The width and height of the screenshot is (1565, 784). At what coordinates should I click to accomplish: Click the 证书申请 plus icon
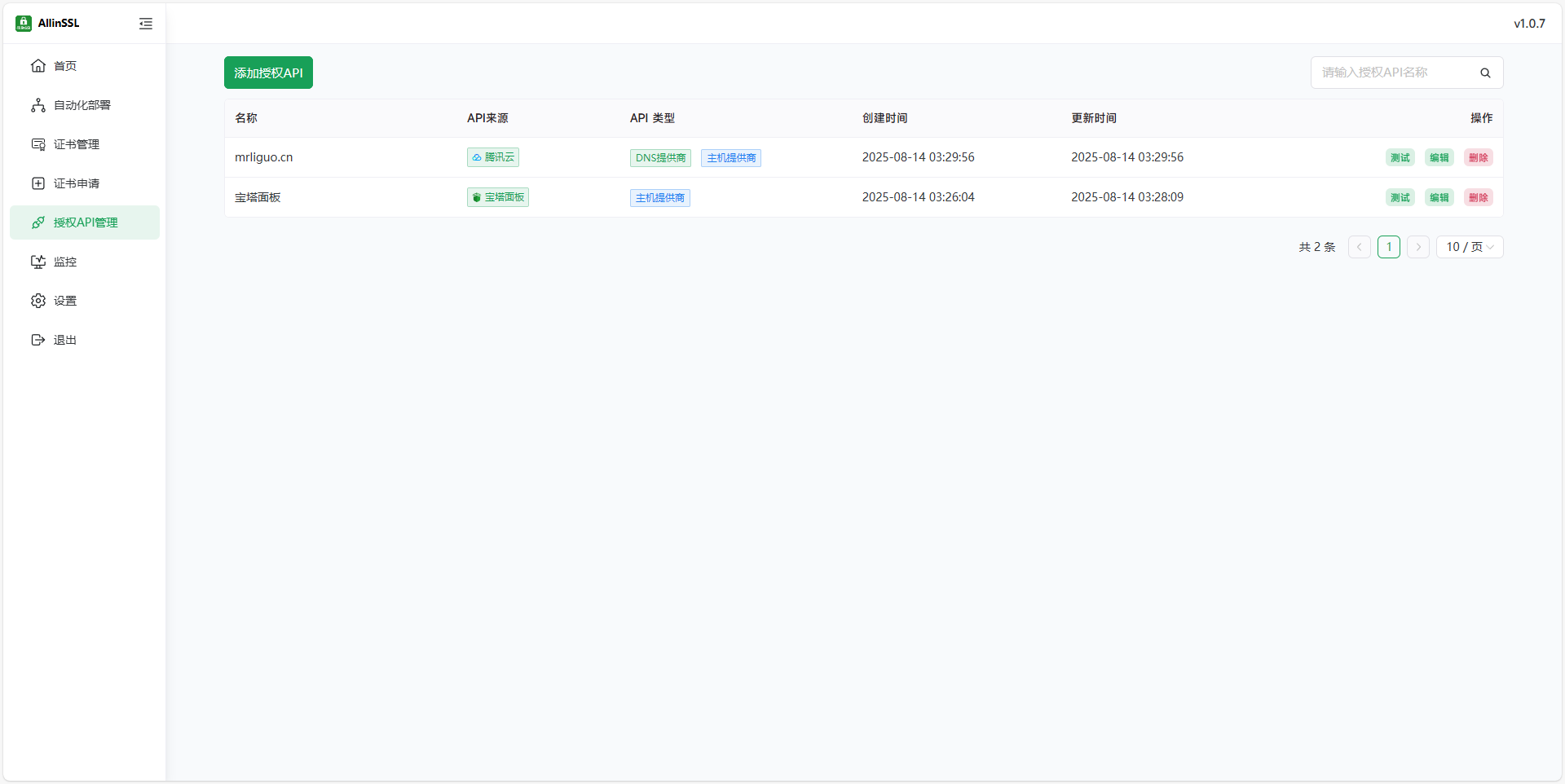38,183
